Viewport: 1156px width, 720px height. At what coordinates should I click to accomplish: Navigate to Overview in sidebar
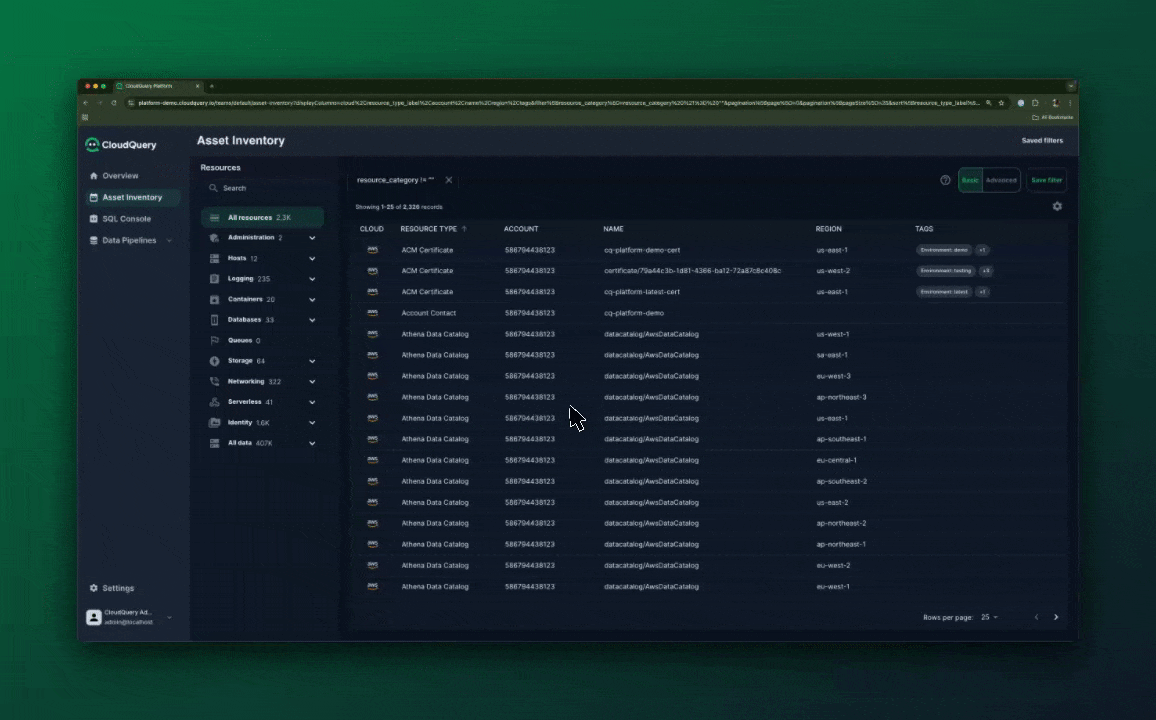120,176
